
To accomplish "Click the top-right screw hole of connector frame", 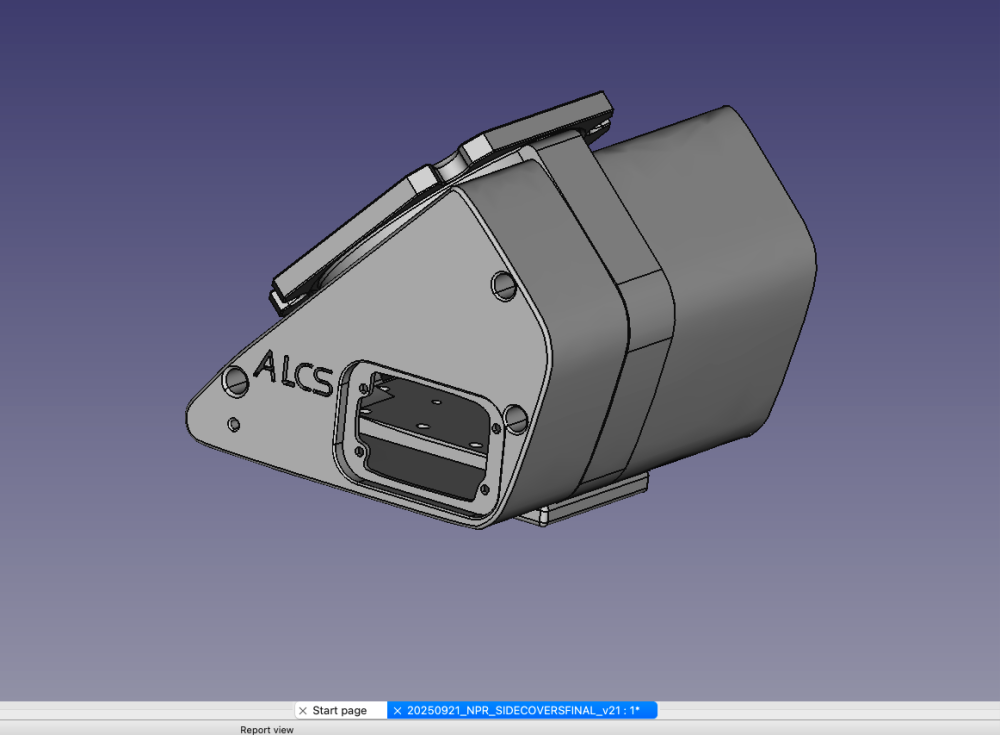I will click(494, 430).
